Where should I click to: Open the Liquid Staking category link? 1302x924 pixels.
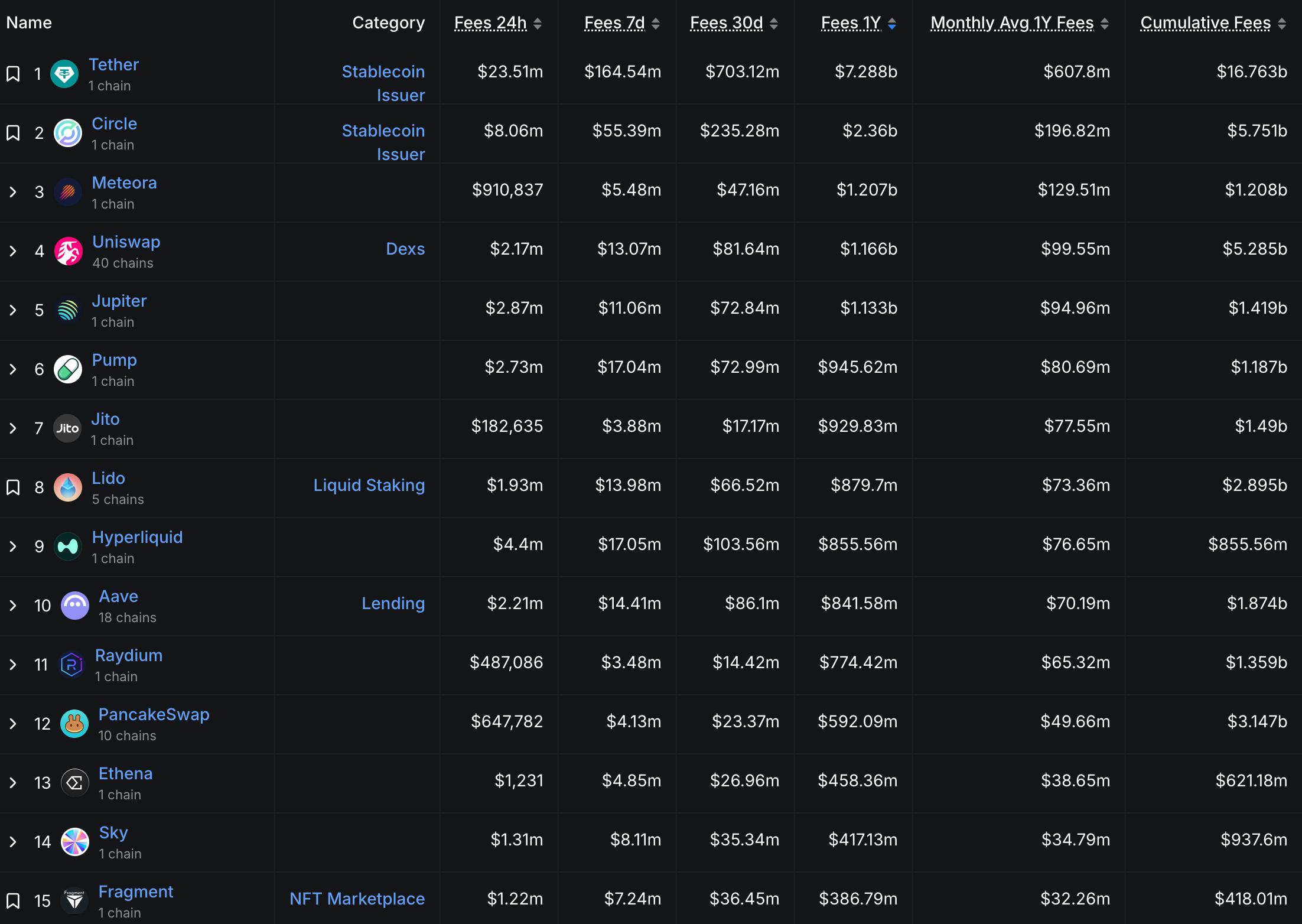click(x=369, y=485)
